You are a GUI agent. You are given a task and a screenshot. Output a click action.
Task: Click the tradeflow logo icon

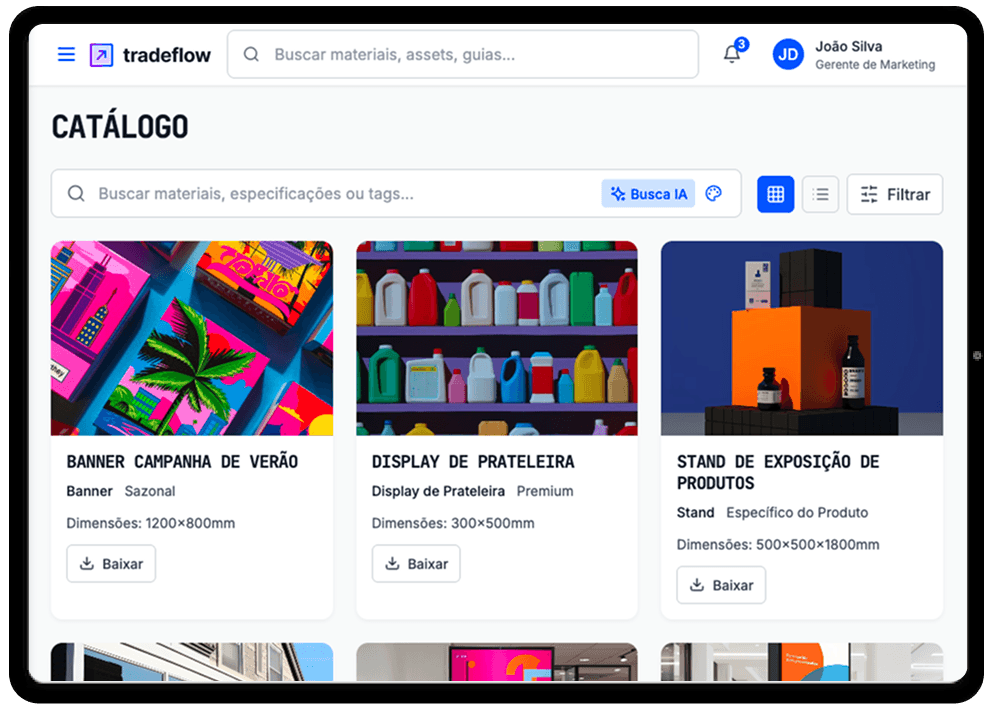(102, 55)
